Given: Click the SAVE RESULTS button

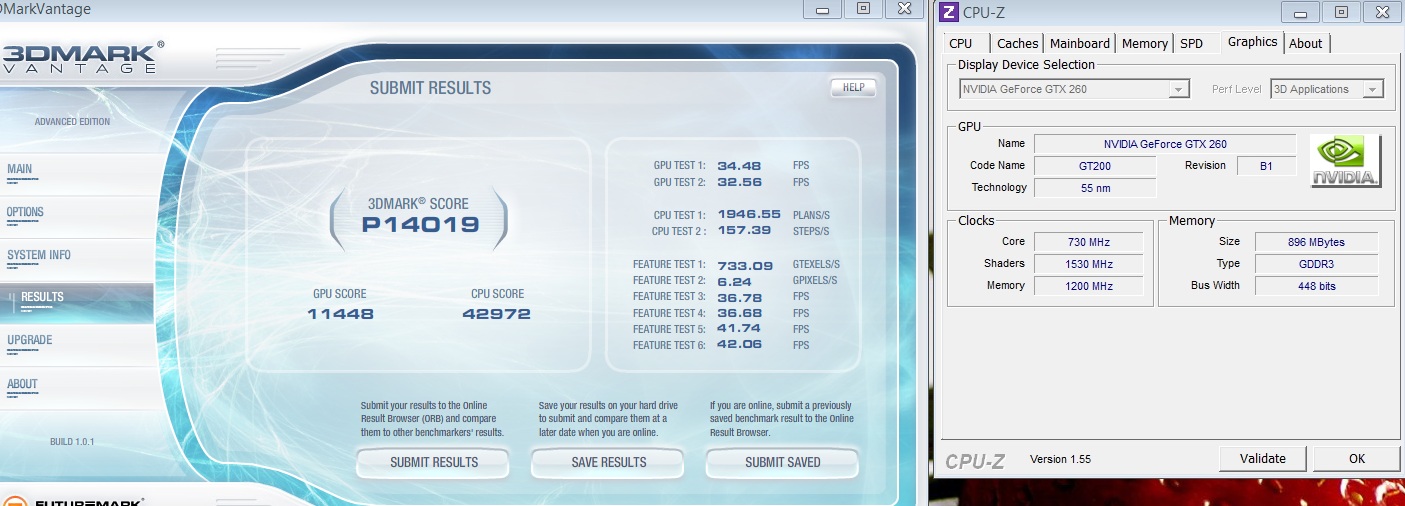Looking at the screenshot, I should [x=609, y=463].
